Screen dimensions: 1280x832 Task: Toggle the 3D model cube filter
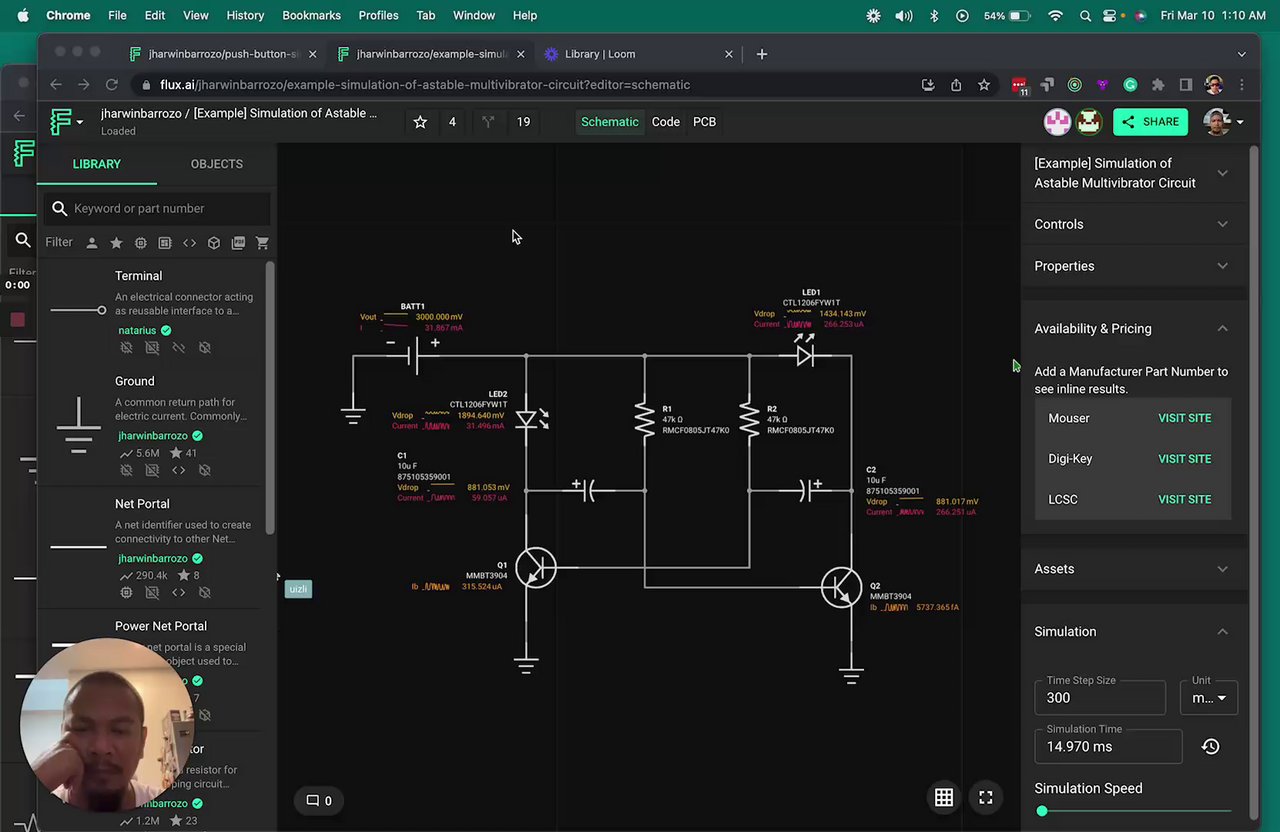pos(213,243)
